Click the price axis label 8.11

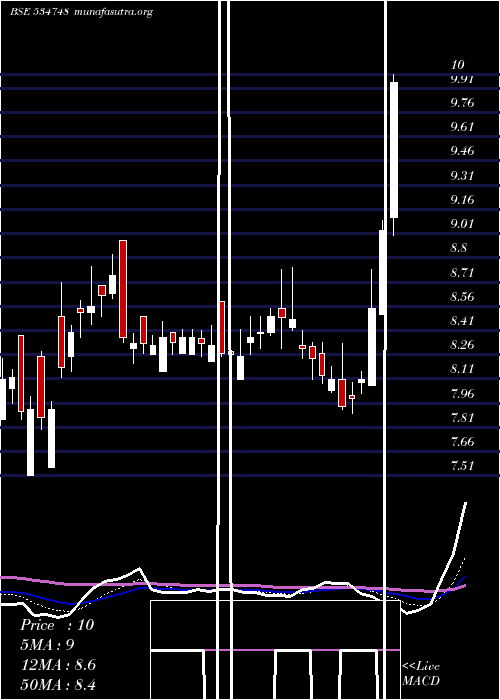pos(462,369)
